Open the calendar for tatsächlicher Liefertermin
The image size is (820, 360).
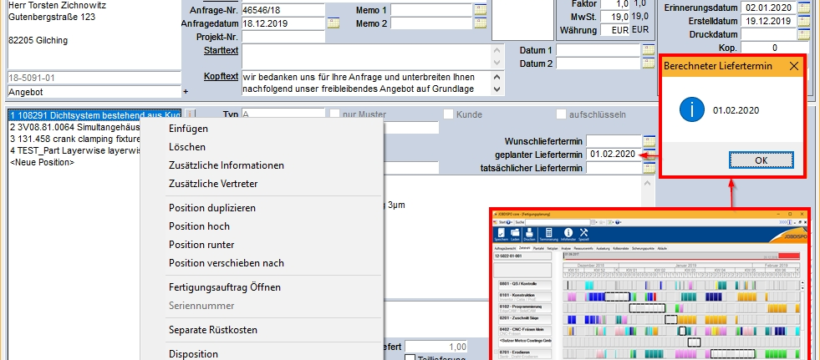[649, 167]
